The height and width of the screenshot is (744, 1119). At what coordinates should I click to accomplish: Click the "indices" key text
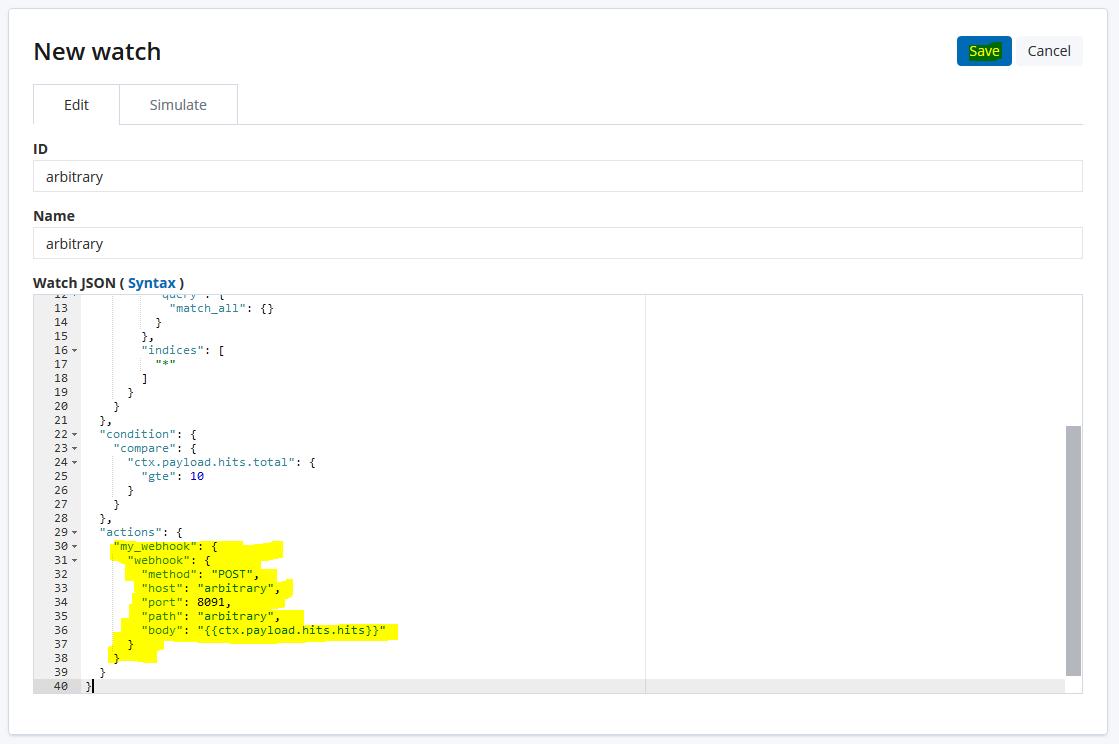173,350
